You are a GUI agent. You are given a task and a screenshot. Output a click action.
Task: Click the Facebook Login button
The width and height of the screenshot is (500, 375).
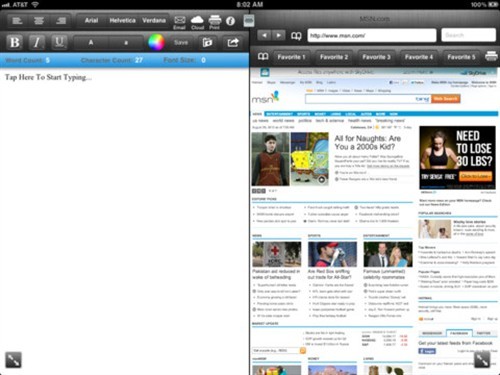point(427,351)
